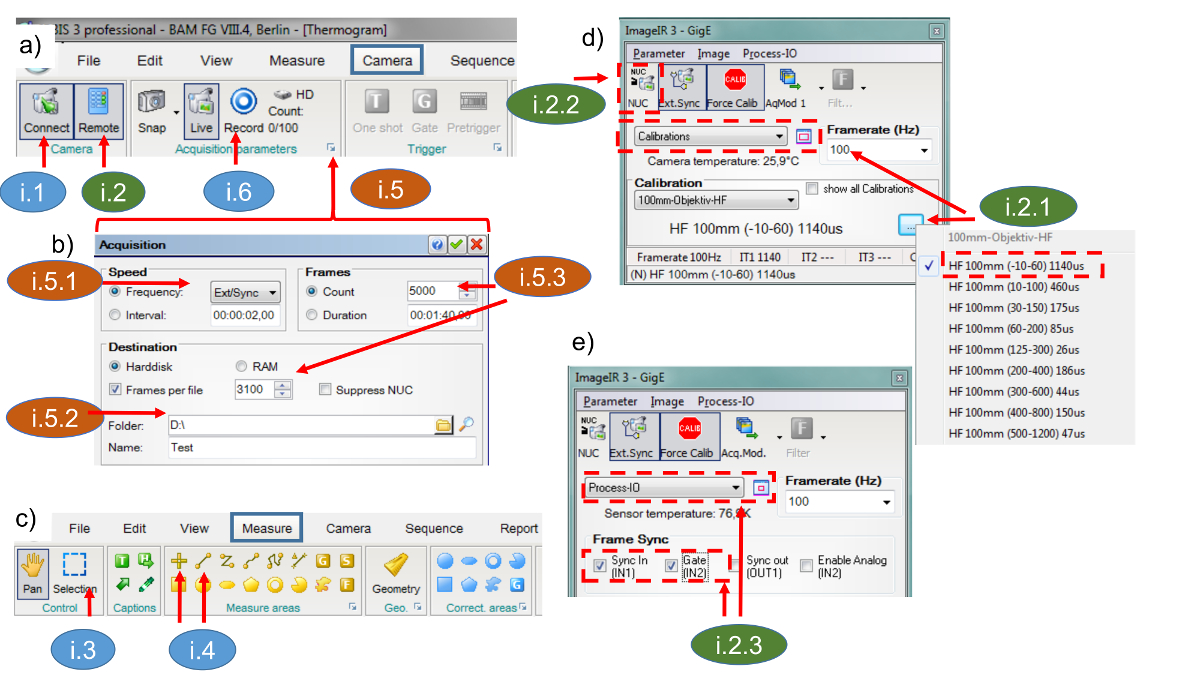1200x675 pixels.
Task: Open Measure tab in lower ribbon
Action: coord(267,528)
